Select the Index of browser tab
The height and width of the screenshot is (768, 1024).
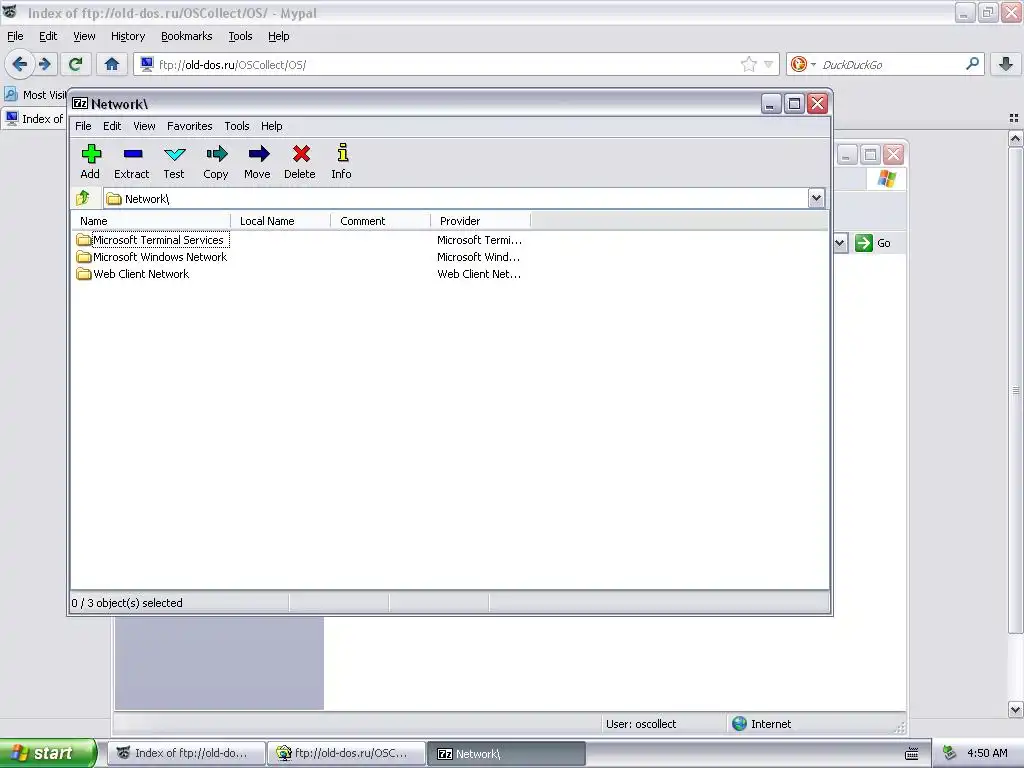[x=34, y=119]
